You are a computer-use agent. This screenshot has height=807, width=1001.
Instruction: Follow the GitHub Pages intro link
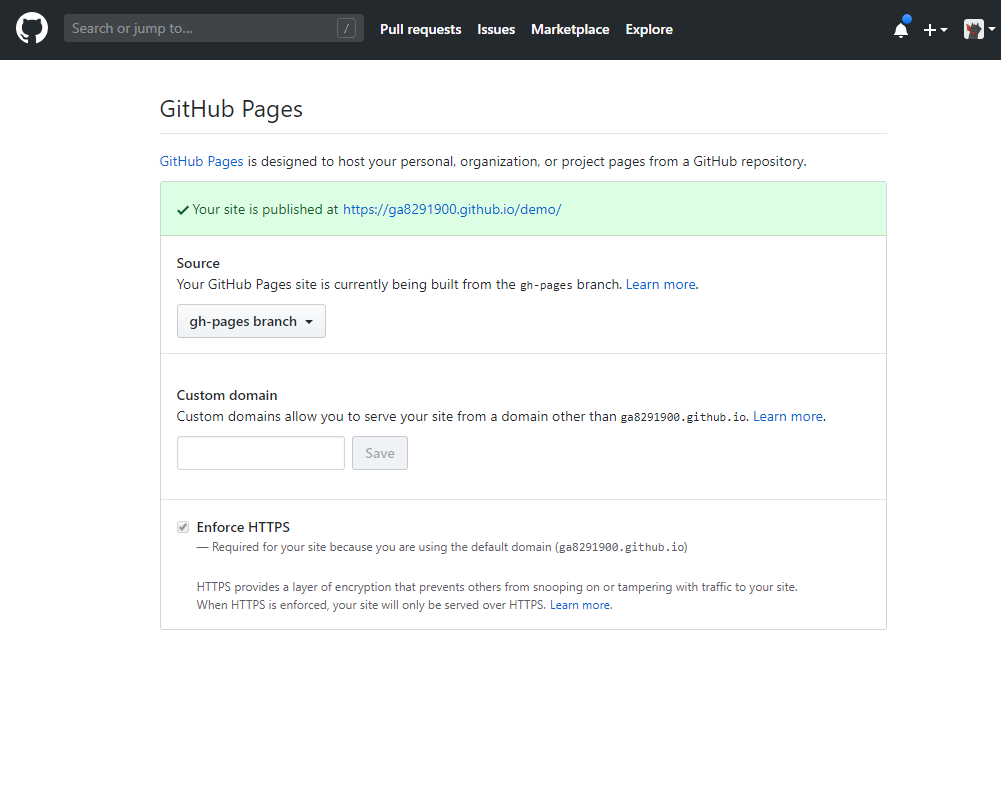[x=201, y=162]
